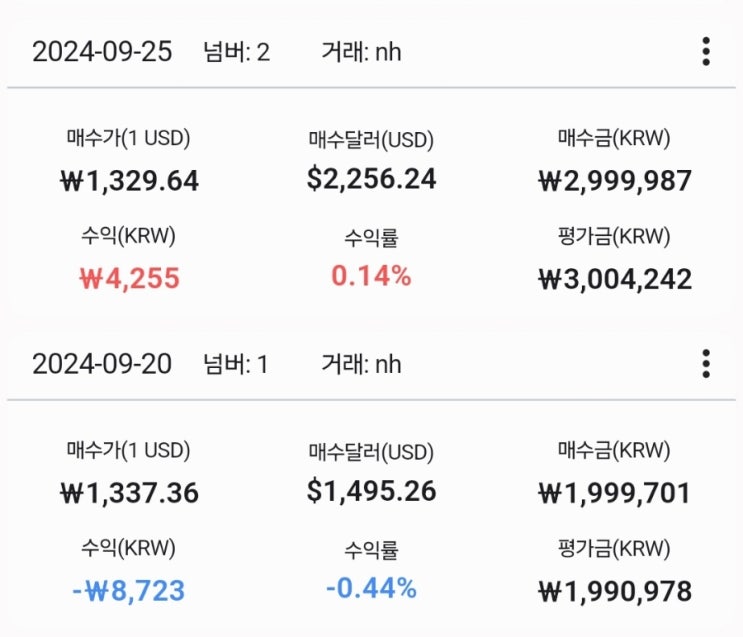This screenshot has width=743, height=637.
Task: Tap the '넘버: 2' label
Action: [x=236, y=52]
